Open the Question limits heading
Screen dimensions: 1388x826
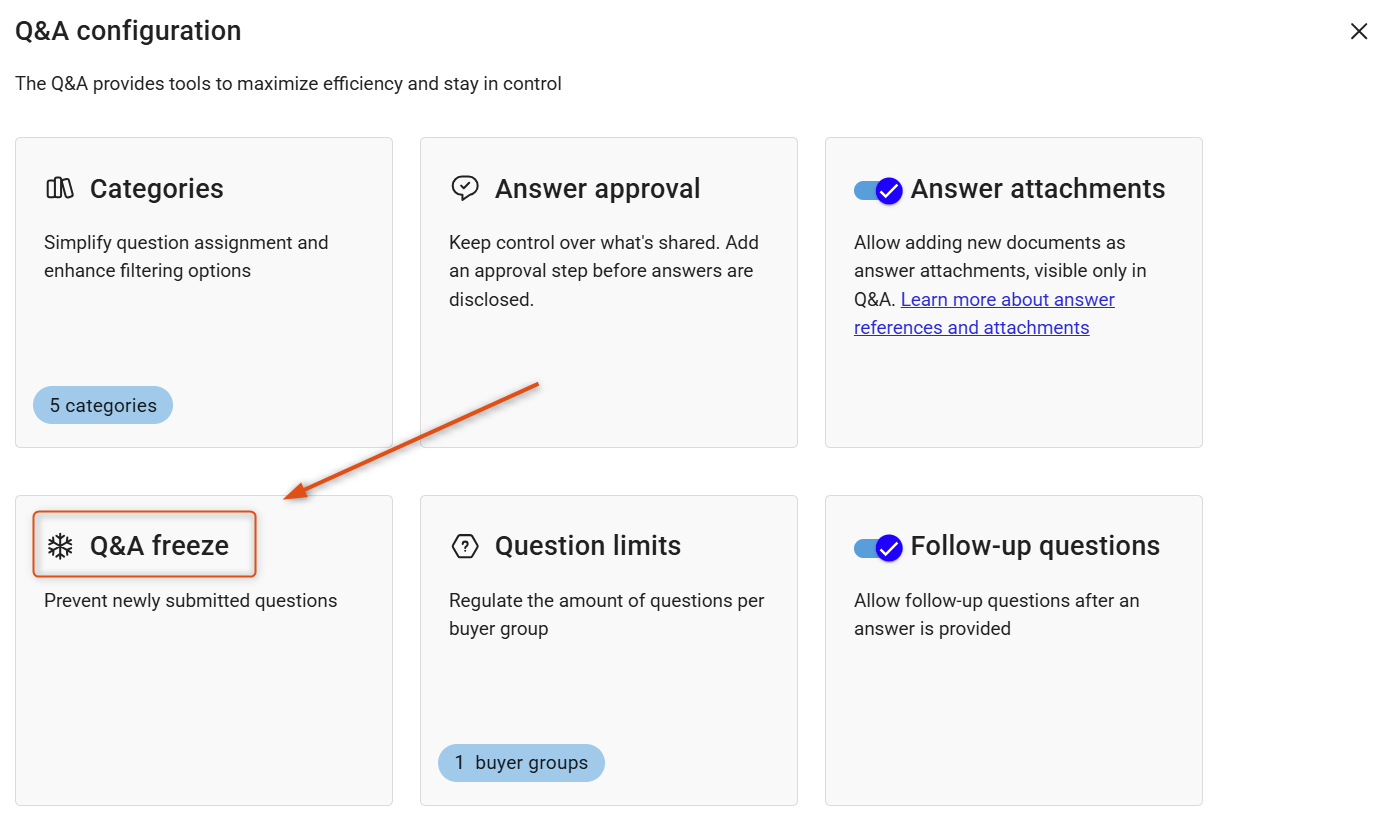click(588, 546)
